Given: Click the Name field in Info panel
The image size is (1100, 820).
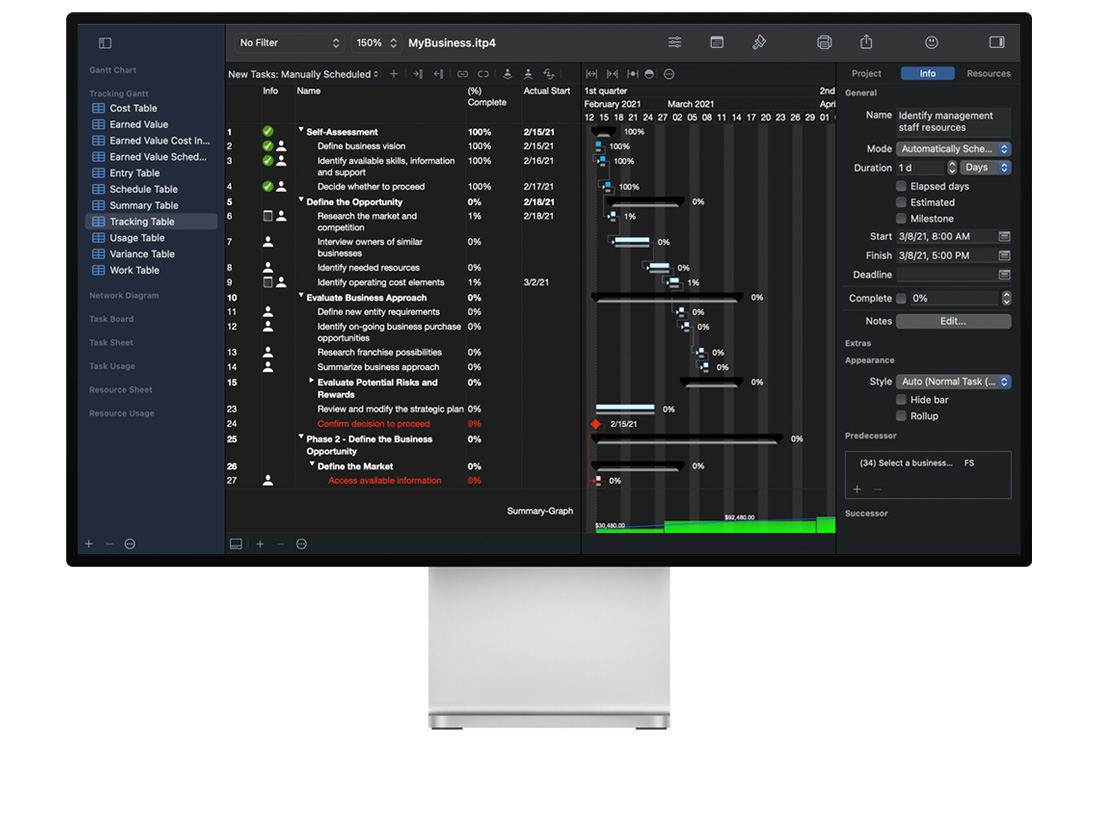Looking at the screenshot, I should pyautogui.click(x=953, y=121).
